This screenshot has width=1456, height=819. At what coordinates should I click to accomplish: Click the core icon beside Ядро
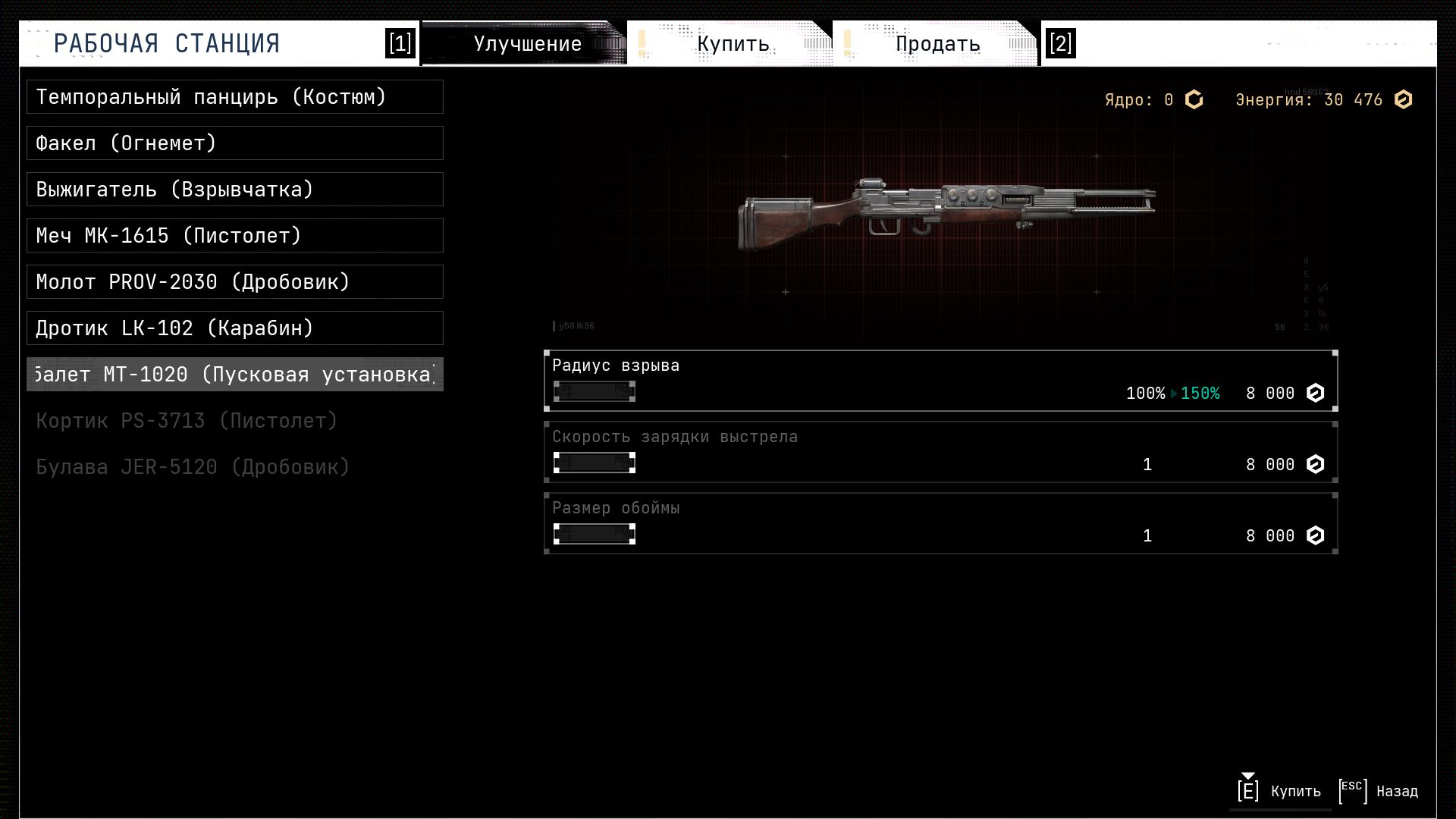[x=1194, y=100]
